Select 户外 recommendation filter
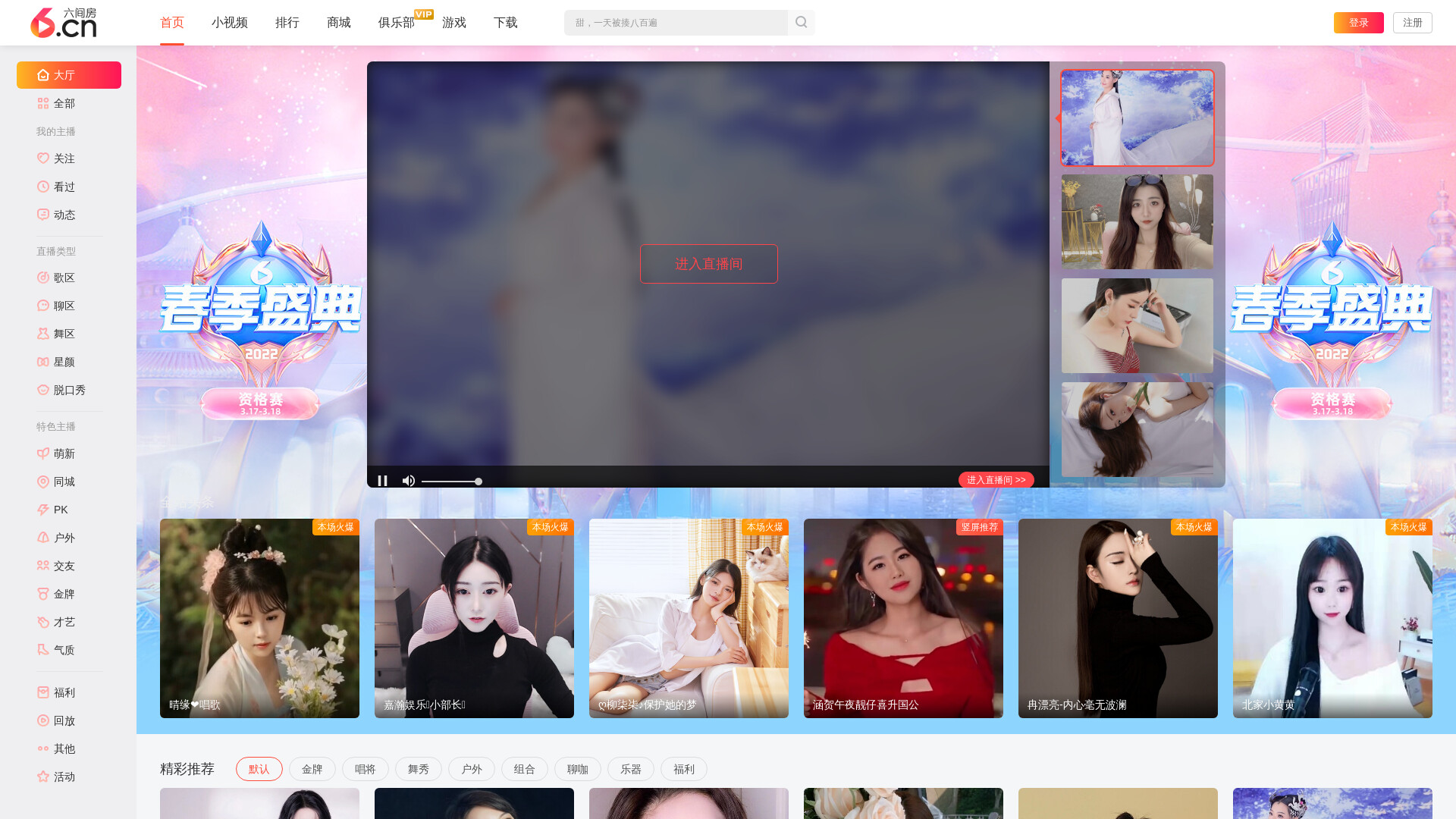 (x=472, y=769)
